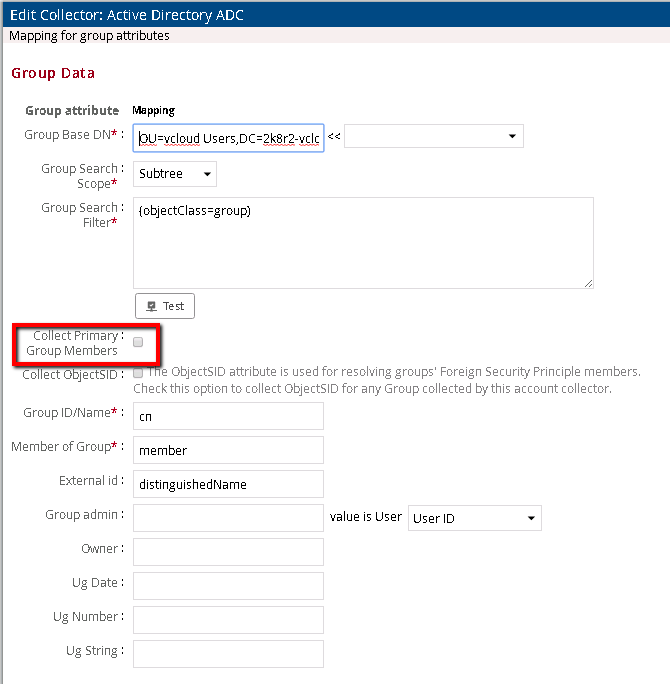Click the monitor icon on Test button

[x=151, y=306]
